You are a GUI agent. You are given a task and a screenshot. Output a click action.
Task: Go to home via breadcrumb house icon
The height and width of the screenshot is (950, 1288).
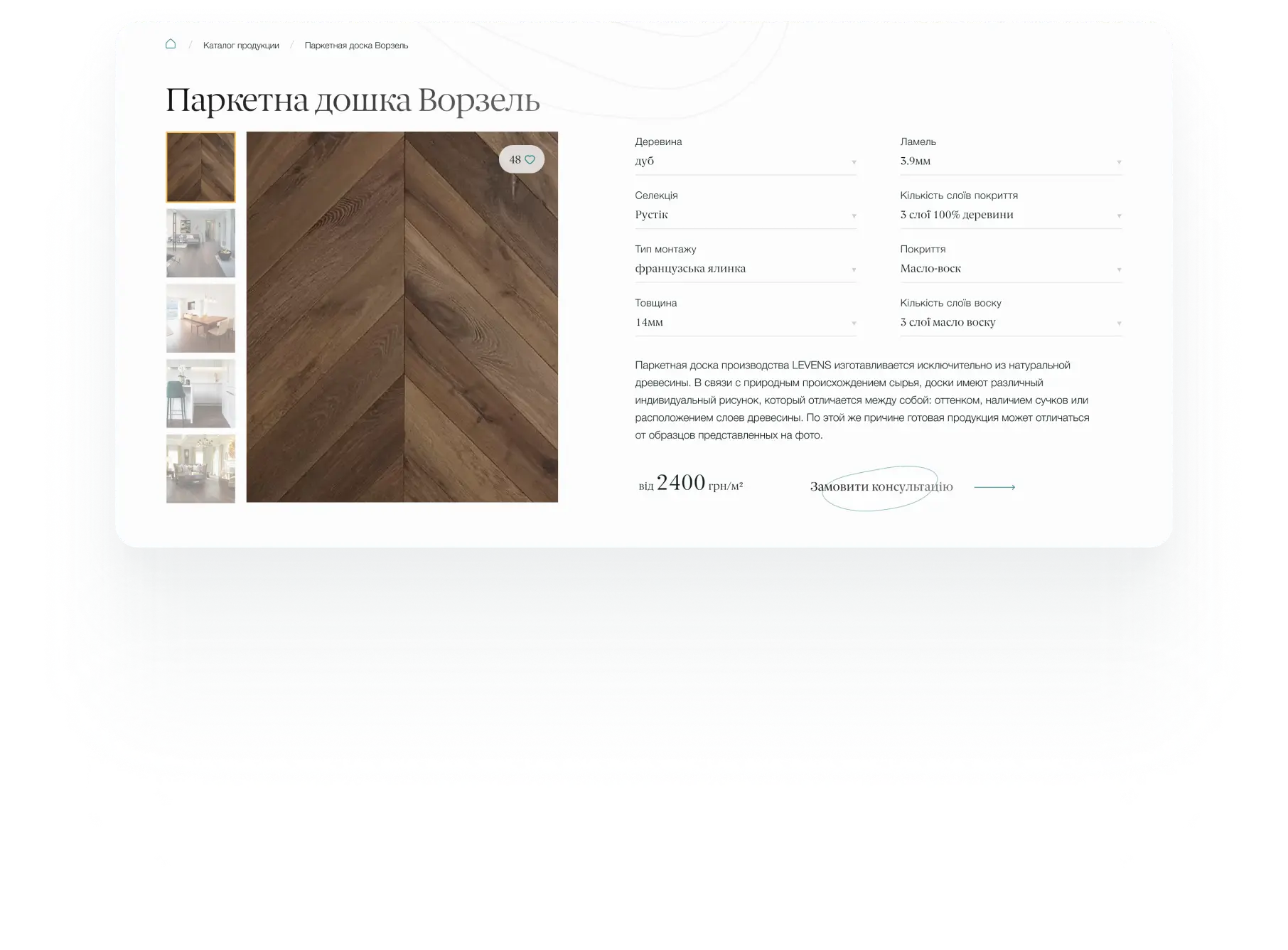pyautogui.click(x=171, y=44)
